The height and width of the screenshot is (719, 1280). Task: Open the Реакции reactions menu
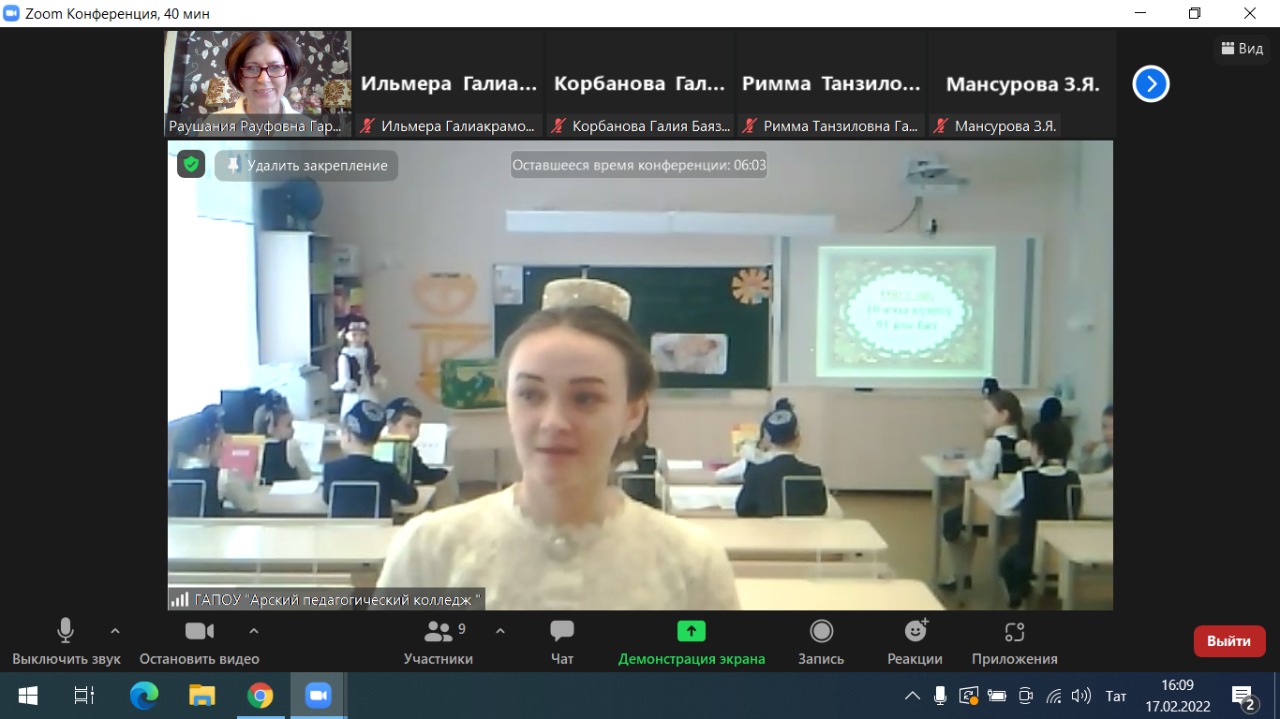[915, 641]
